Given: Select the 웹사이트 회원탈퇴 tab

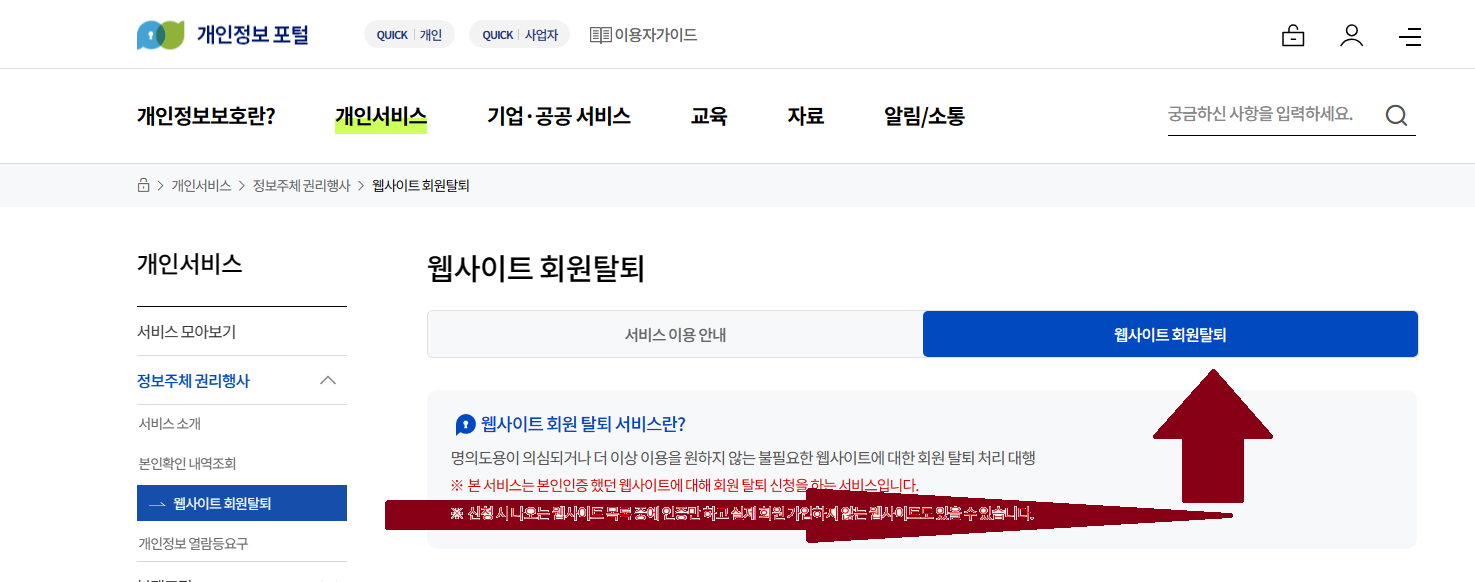Looking at the screenshot, I should [x=1170, y=333].
